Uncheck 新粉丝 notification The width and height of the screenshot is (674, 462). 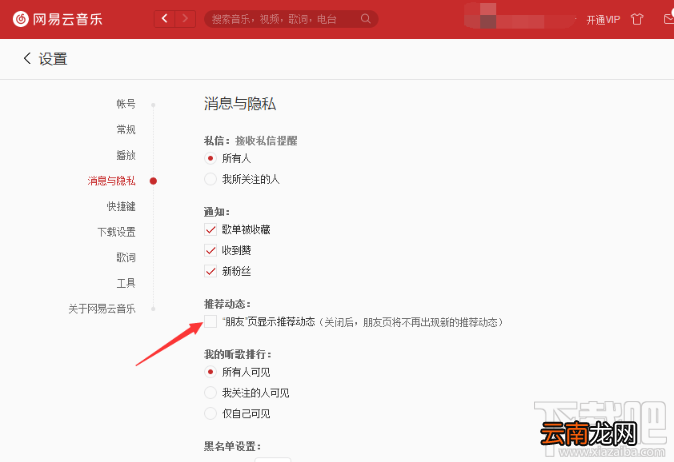tap(210, 271)
